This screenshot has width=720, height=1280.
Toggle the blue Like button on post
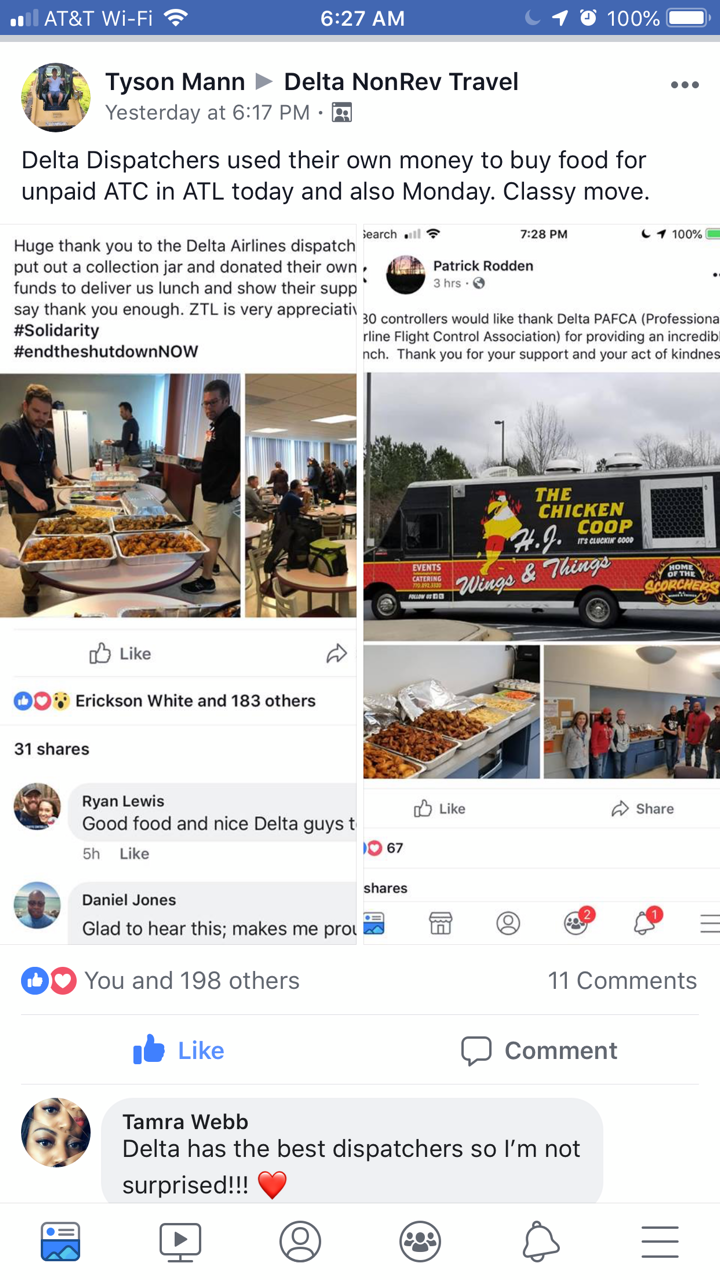(x=179, y=1050)
